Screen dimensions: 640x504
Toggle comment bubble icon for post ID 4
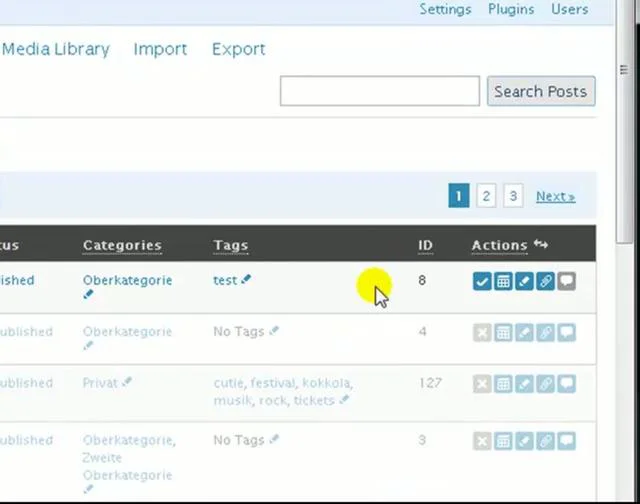tap(567, 333)
